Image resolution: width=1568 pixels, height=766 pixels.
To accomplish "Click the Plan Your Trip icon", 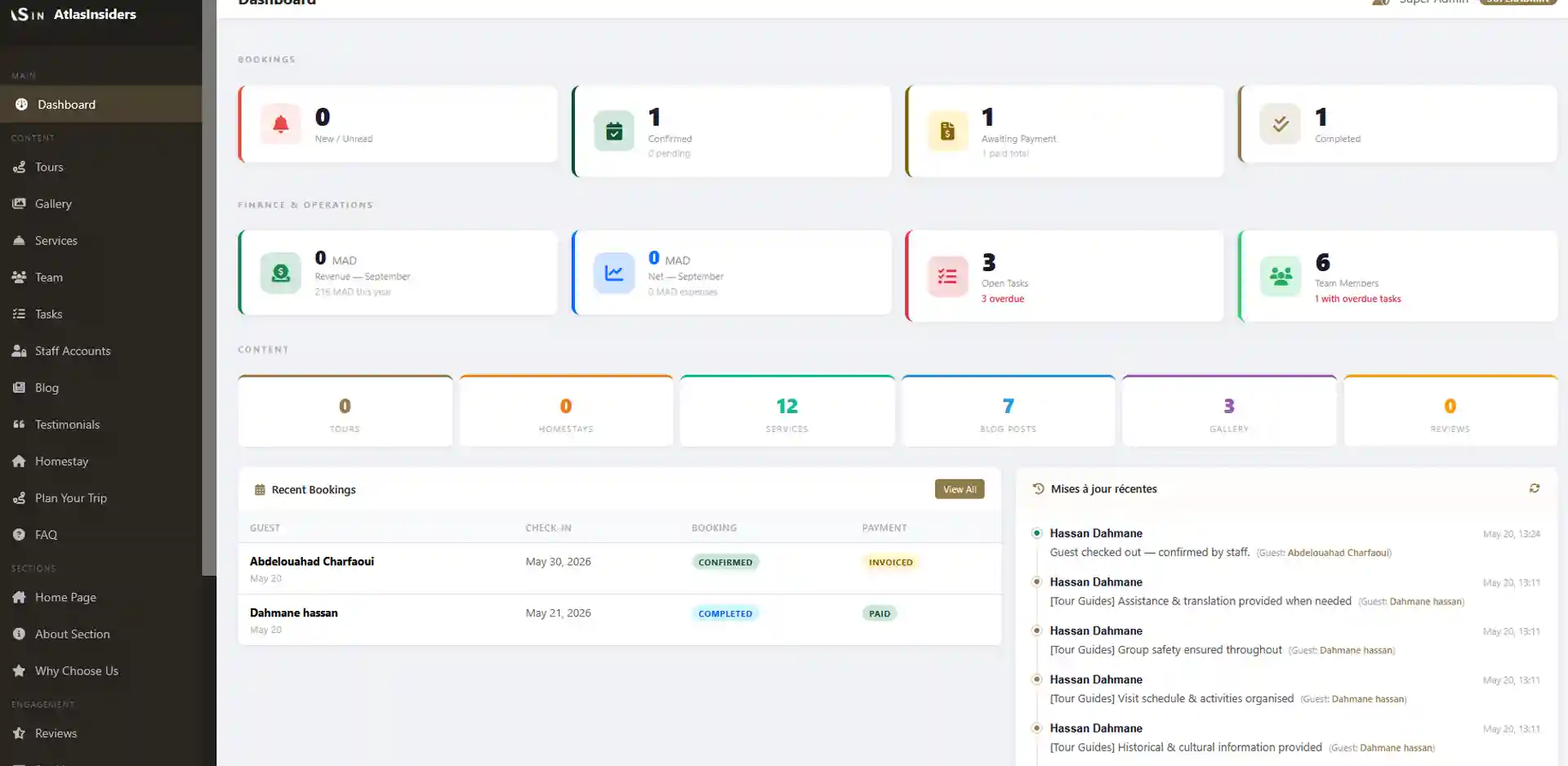I will [x=19, y=498].
